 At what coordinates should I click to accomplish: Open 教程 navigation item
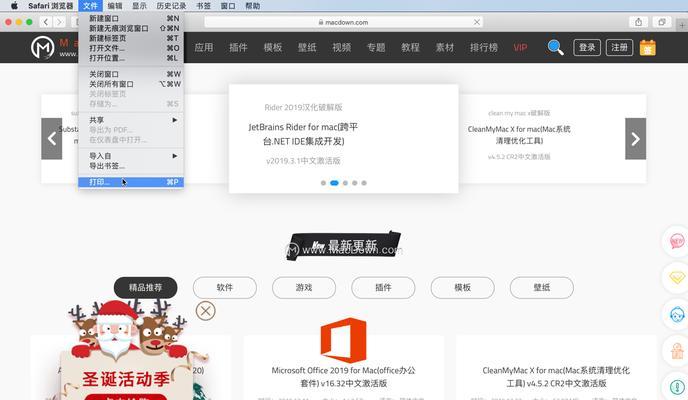click(x=410, y=47)
